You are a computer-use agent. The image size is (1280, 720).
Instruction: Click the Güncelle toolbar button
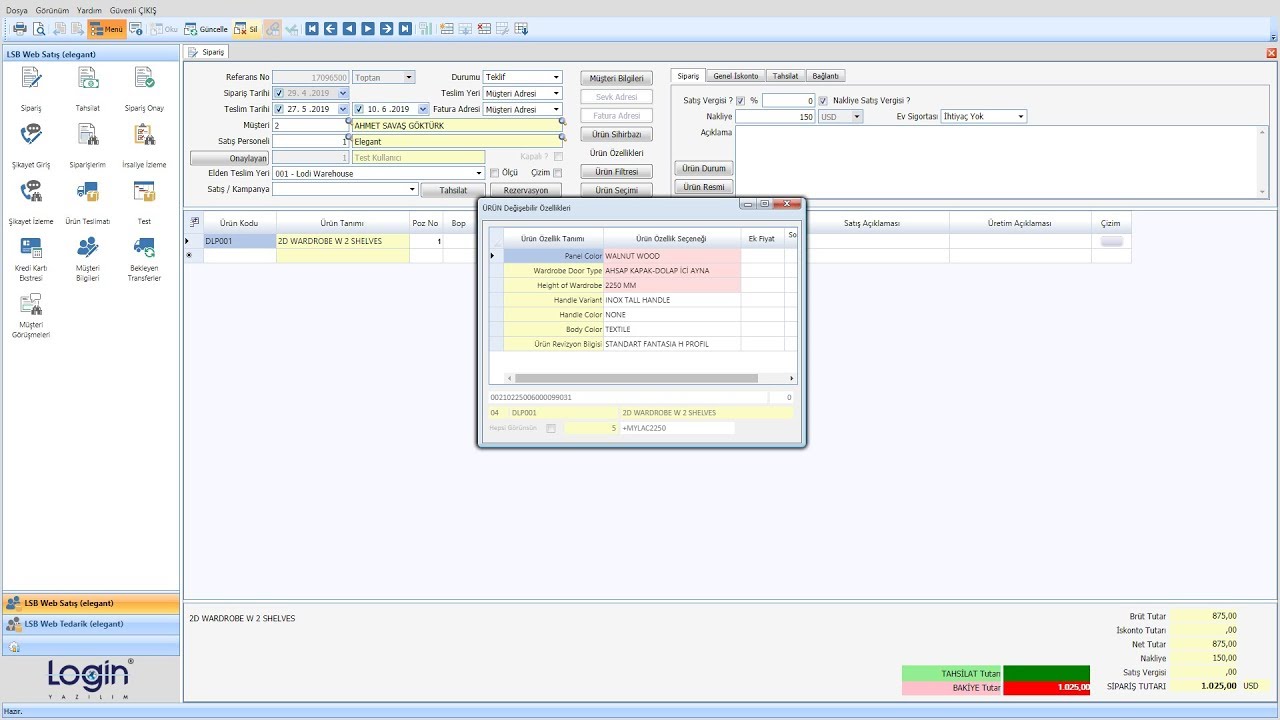(x=206, y=29)
